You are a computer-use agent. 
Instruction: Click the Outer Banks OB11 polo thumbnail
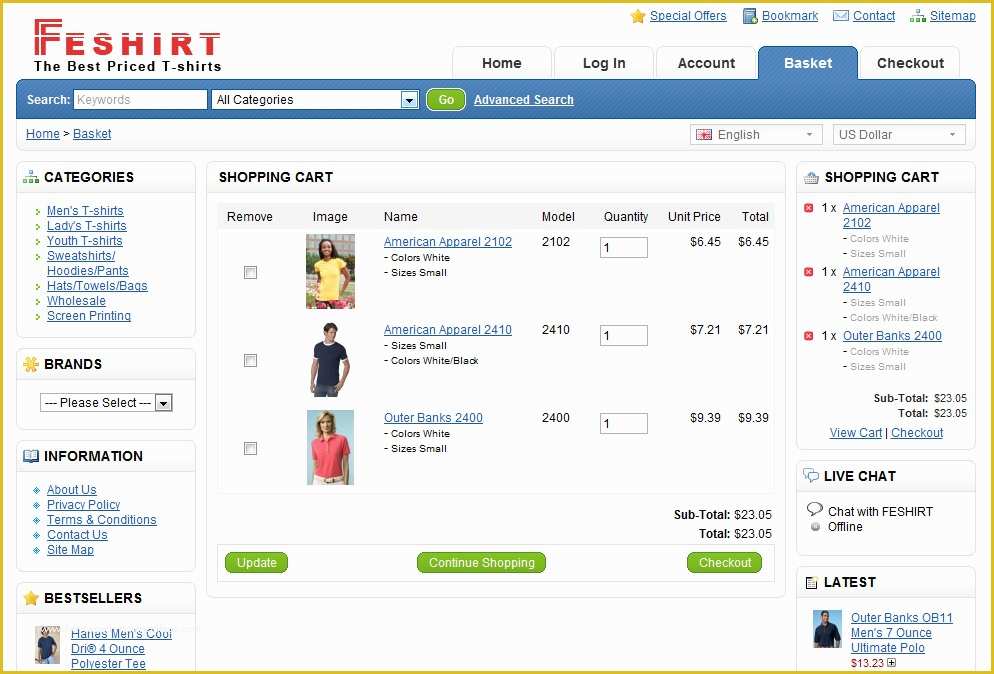(827, 628)
